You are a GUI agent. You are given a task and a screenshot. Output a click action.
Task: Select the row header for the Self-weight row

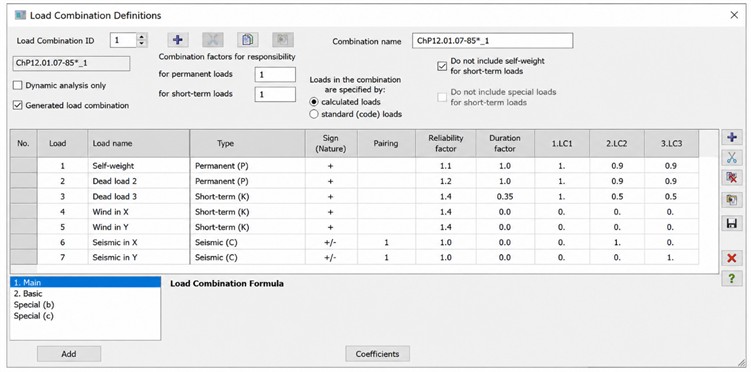pos(24,166)
